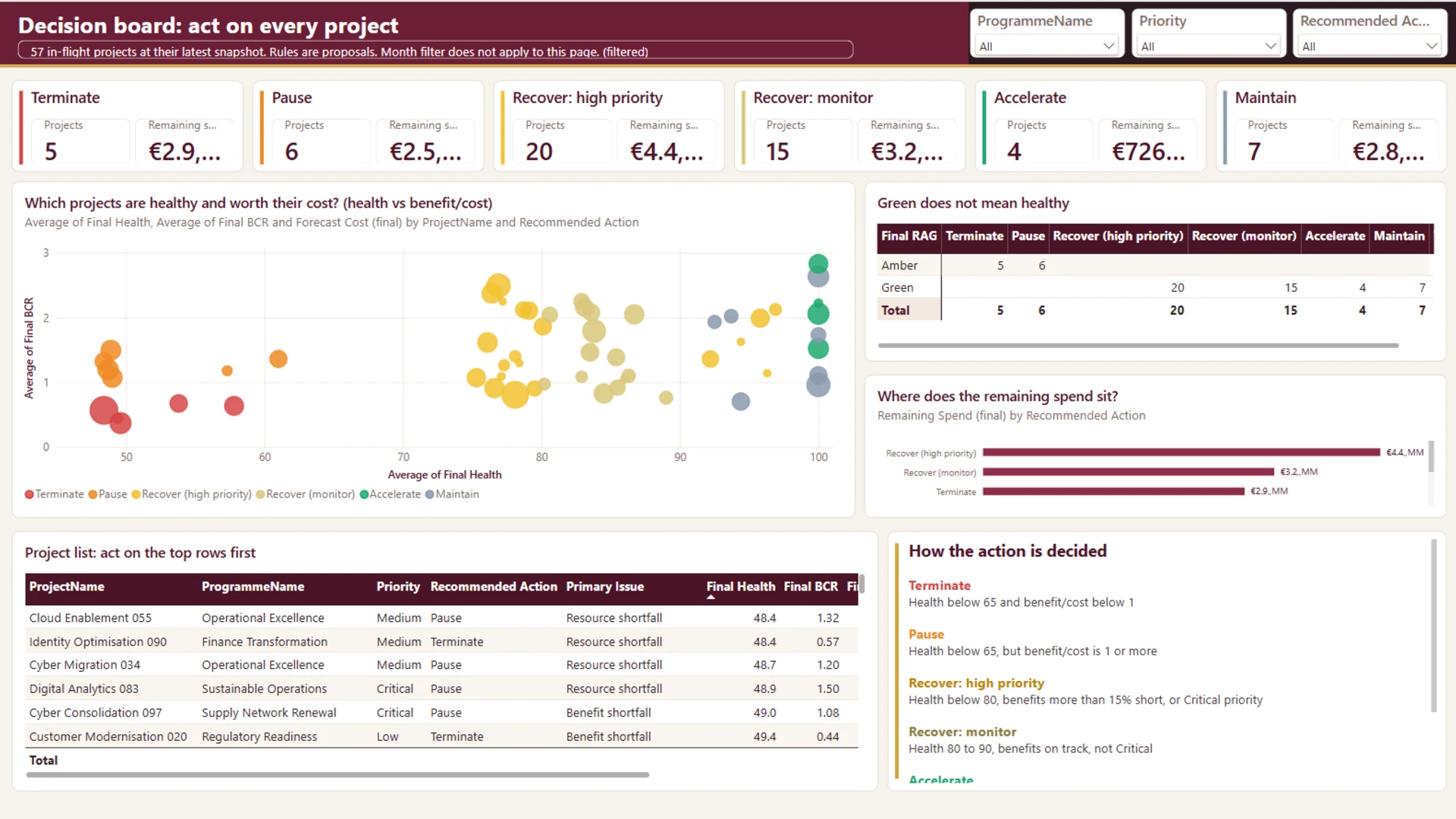Click the Terminate legend marker in the scatter chart
This screenshot has width=1456, height=819.
coord(30,494)
